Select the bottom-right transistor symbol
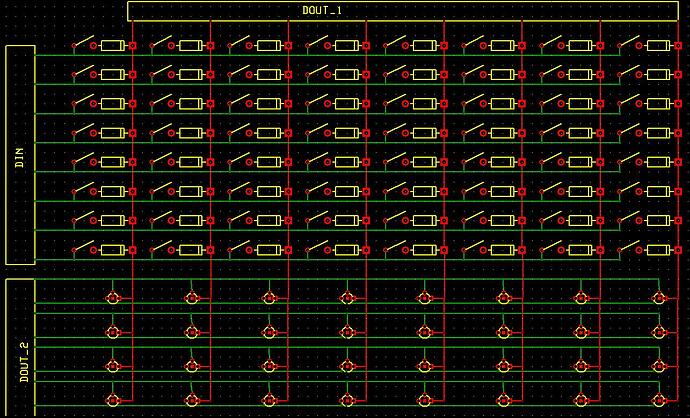This screenshot has width=690, height=418. (659, 400)
